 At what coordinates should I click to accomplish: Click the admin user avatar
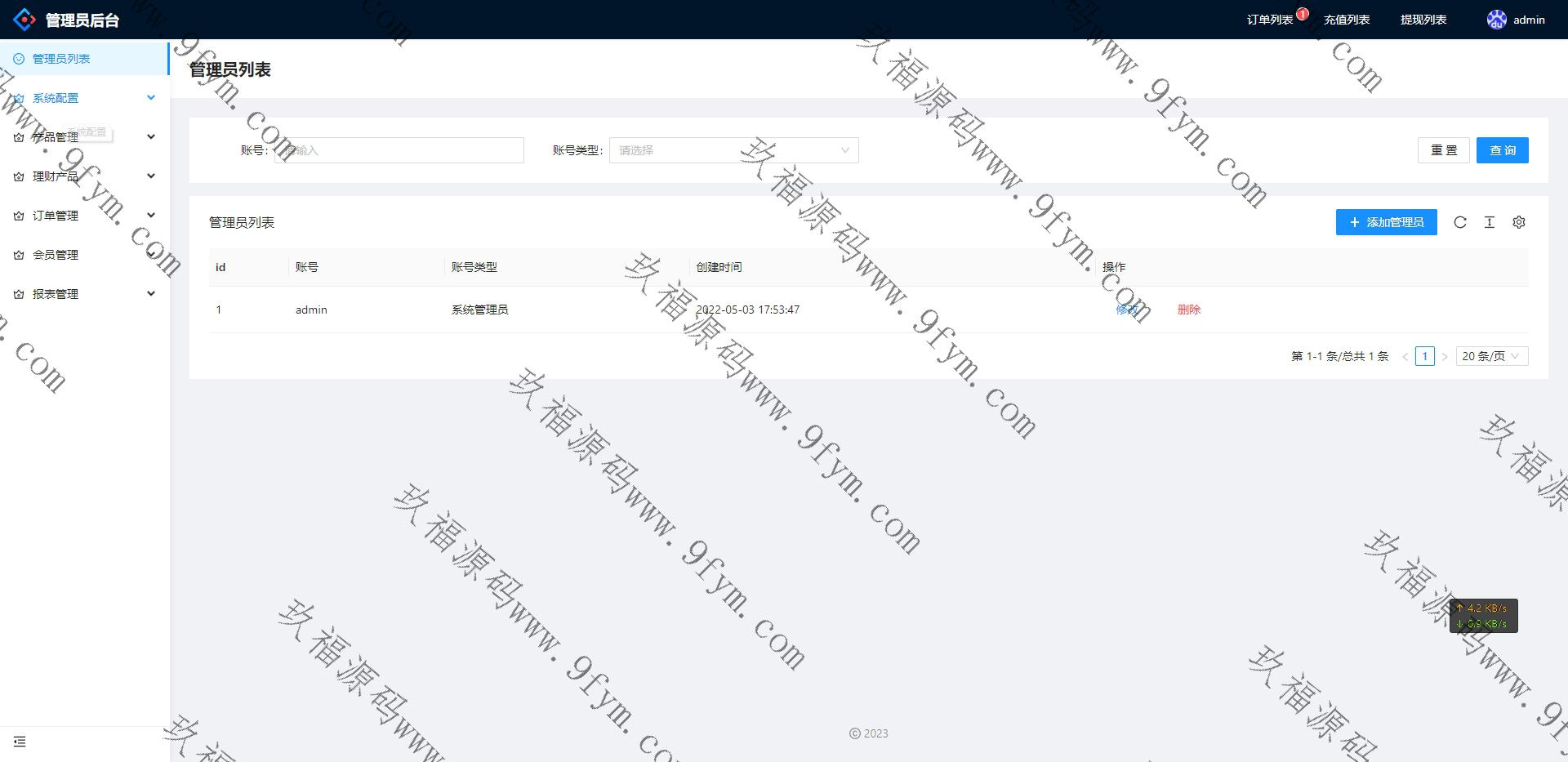coord(1496,20)
